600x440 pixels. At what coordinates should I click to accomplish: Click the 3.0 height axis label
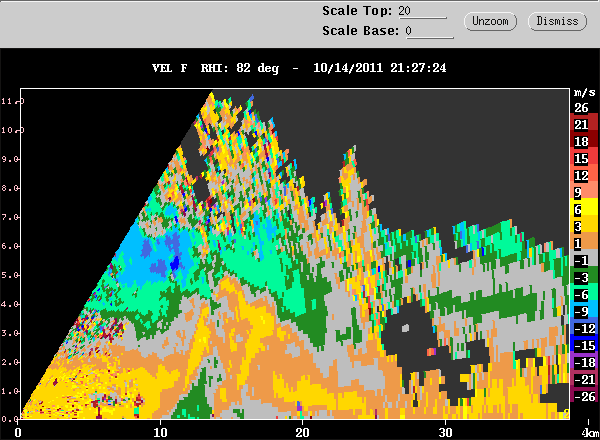10,333
